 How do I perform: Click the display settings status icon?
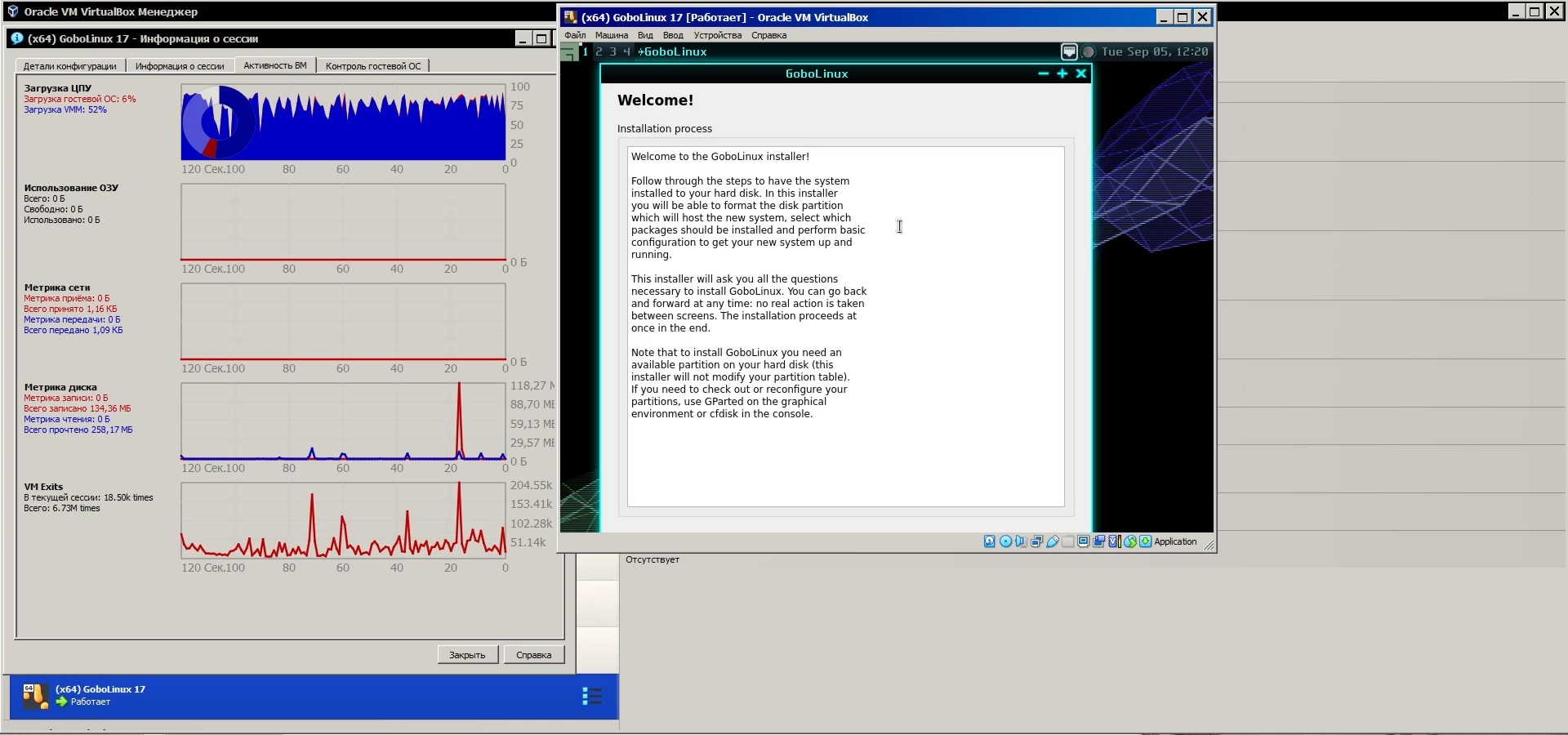tap(1083, 541)
